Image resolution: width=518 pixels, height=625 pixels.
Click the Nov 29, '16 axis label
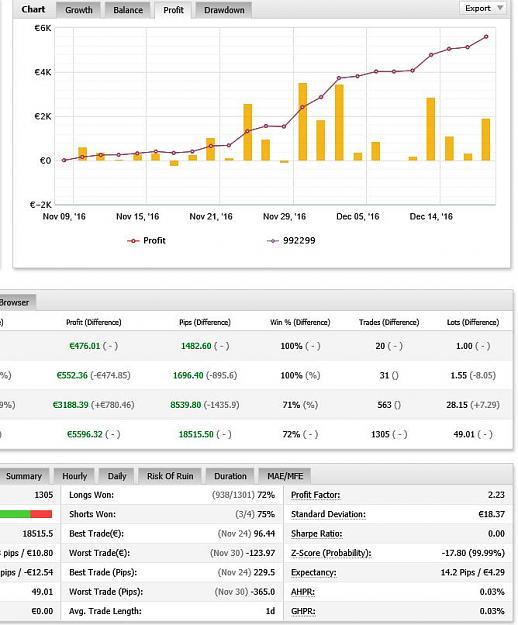tap(284, 216)
